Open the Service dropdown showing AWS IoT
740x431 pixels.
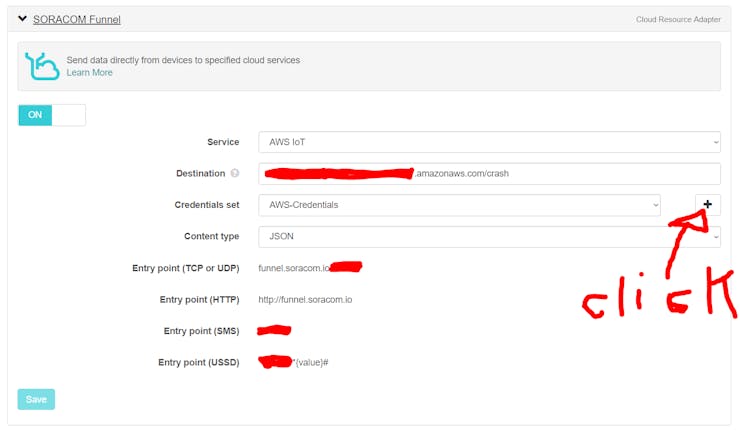click(x=489, y=142)
